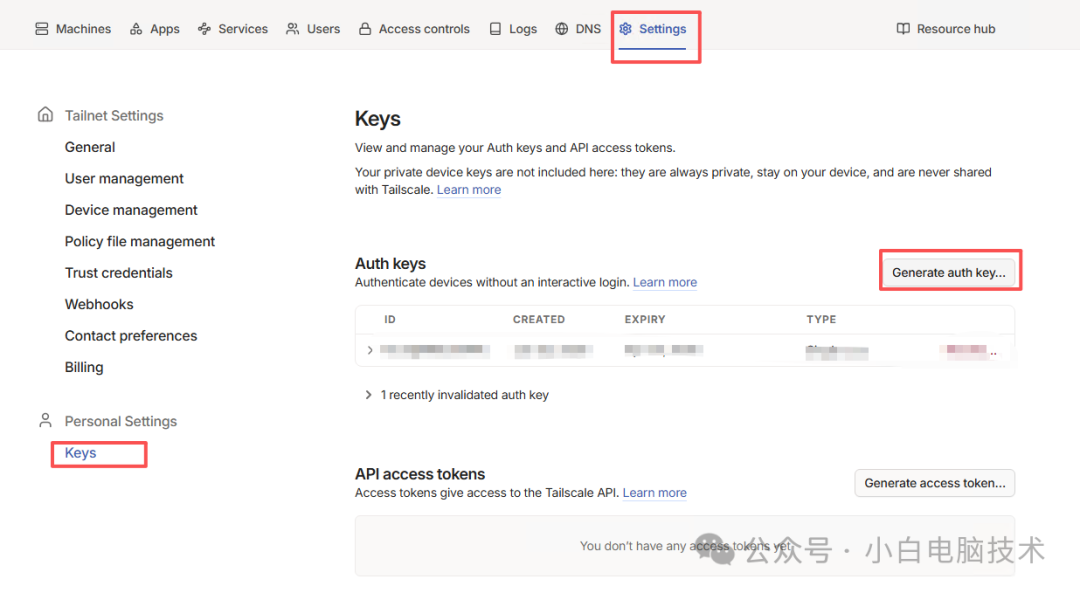Click the Services nodes icon
The height and width of the screenshot is (593, 1080).
tap(204, 29)
